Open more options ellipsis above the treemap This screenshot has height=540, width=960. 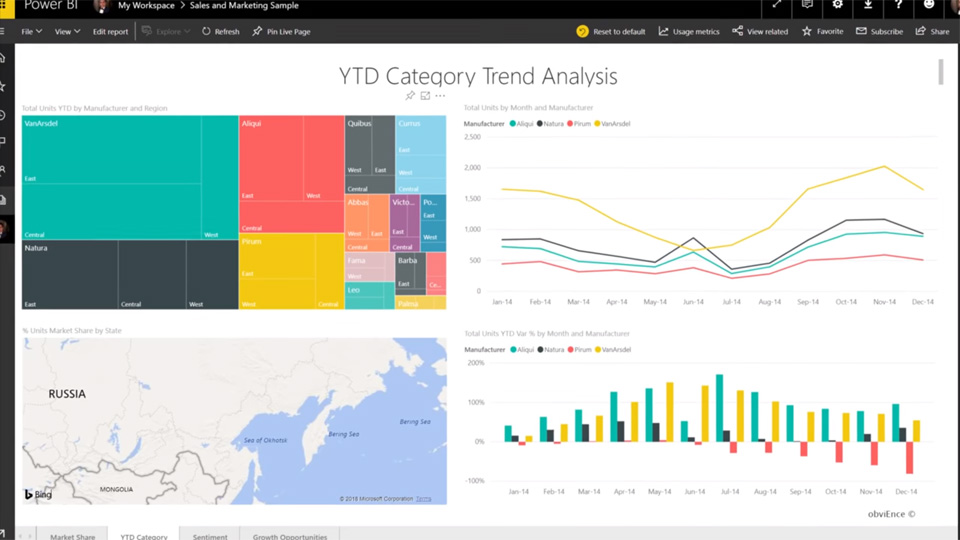click(440, 96)
